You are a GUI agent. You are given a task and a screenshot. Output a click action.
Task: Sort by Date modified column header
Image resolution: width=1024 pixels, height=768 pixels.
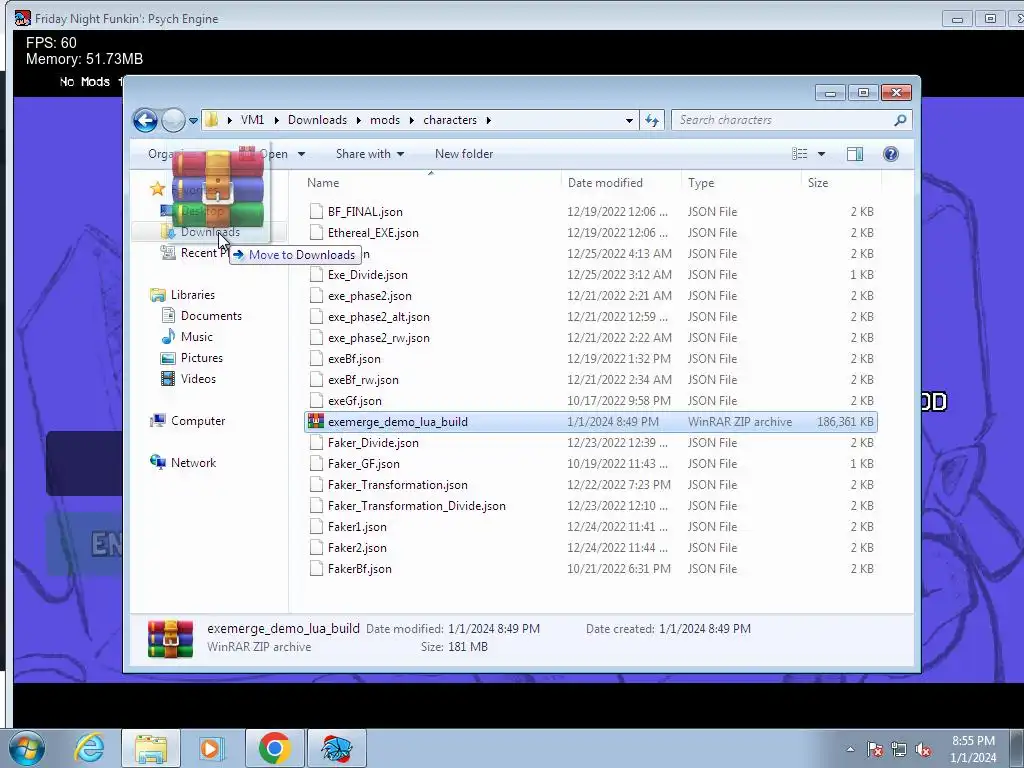(605, 183)
